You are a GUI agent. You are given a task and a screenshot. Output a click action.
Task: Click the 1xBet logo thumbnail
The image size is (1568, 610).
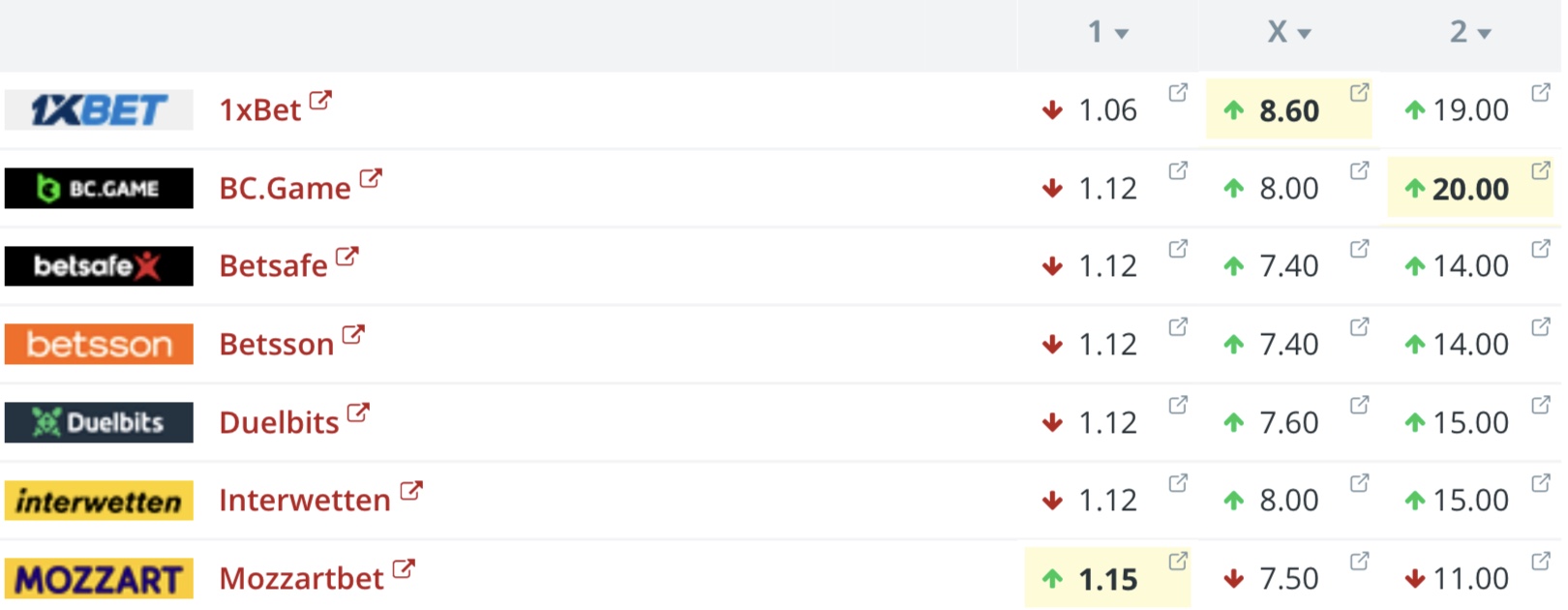[99, 109]
